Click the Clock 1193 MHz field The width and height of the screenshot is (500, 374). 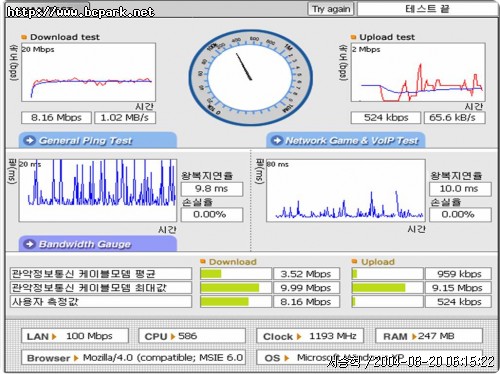[x=310, y=336]
